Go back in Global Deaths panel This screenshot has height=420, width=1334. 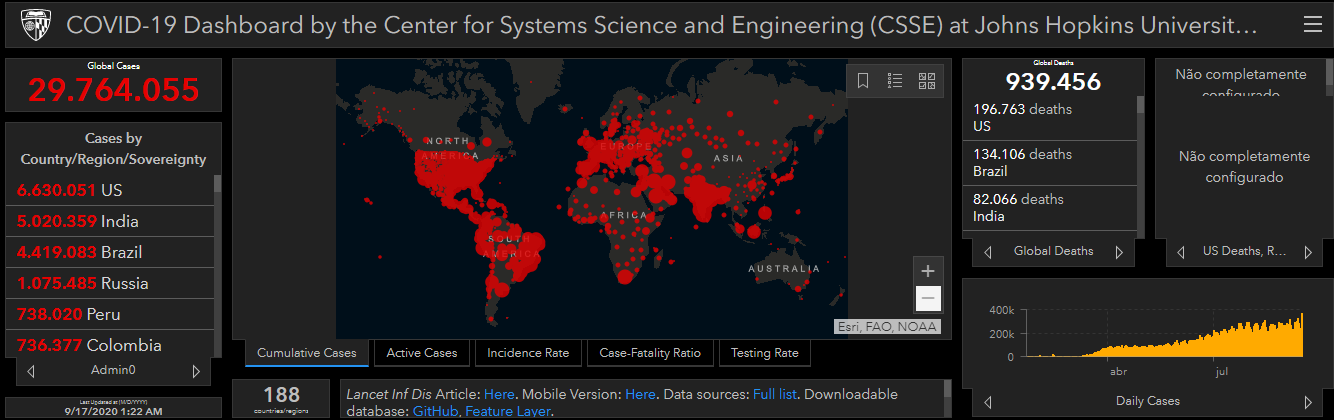click(988, 252)
